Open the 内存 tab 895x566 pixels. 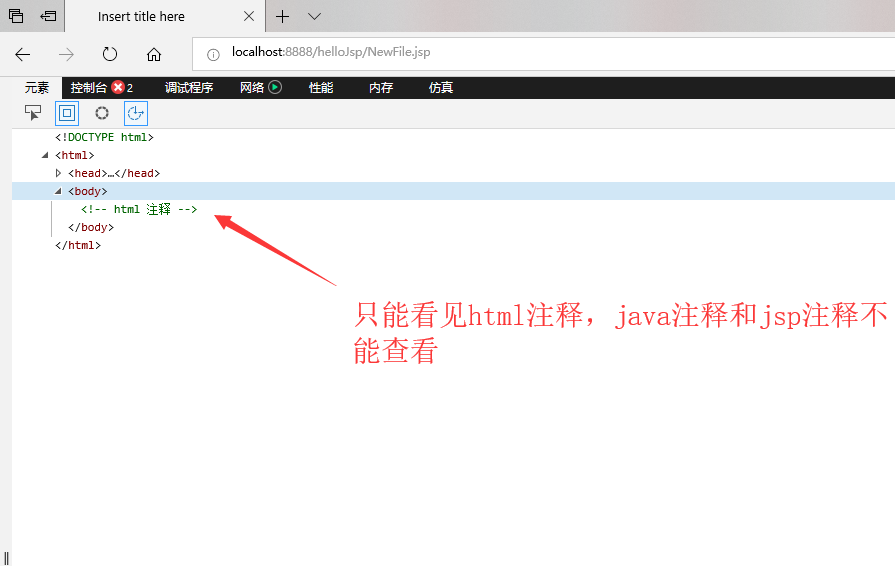pos(381,88)
